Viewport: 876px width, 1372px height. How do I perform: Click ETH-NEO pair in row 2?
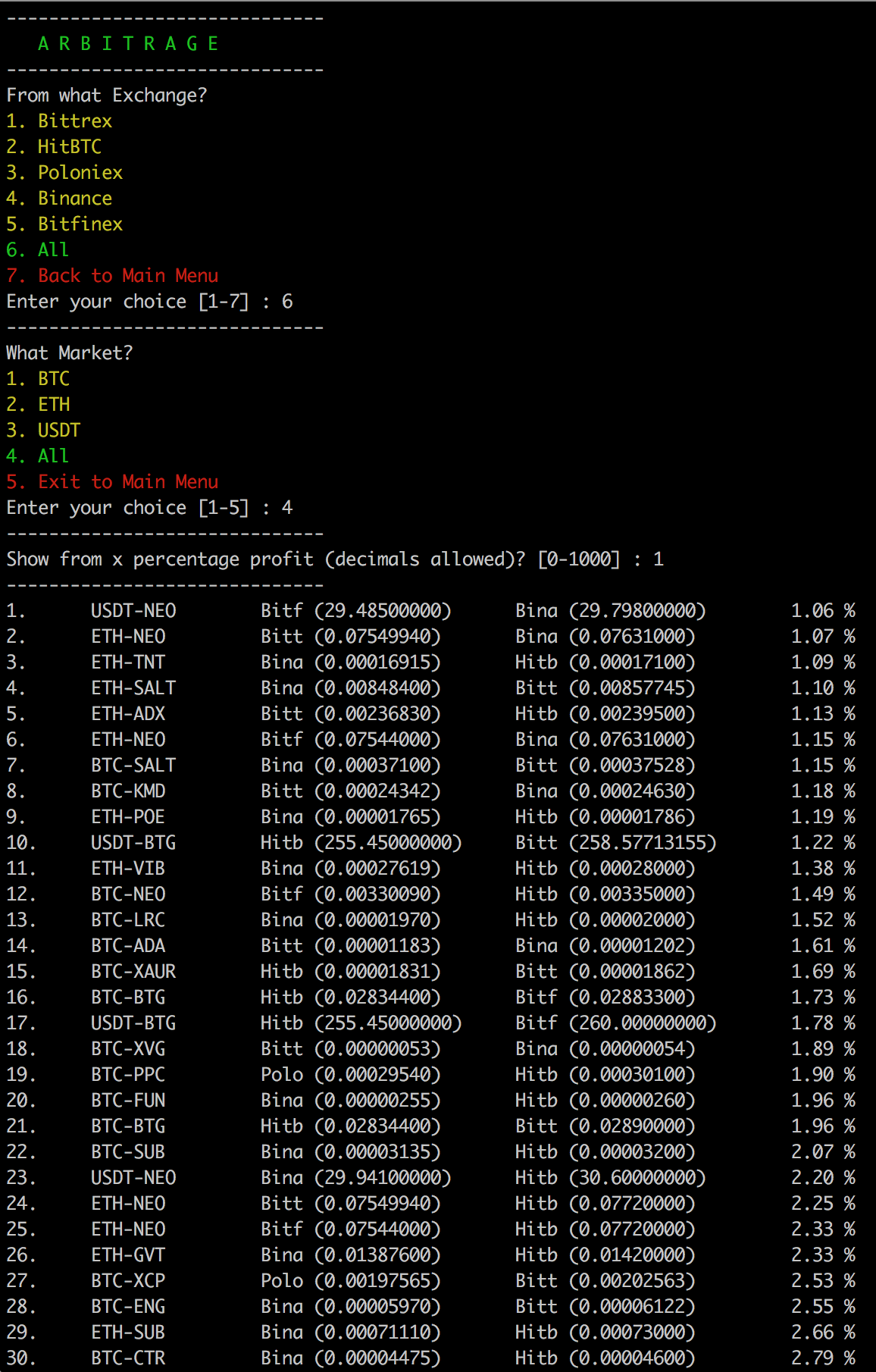128,637
